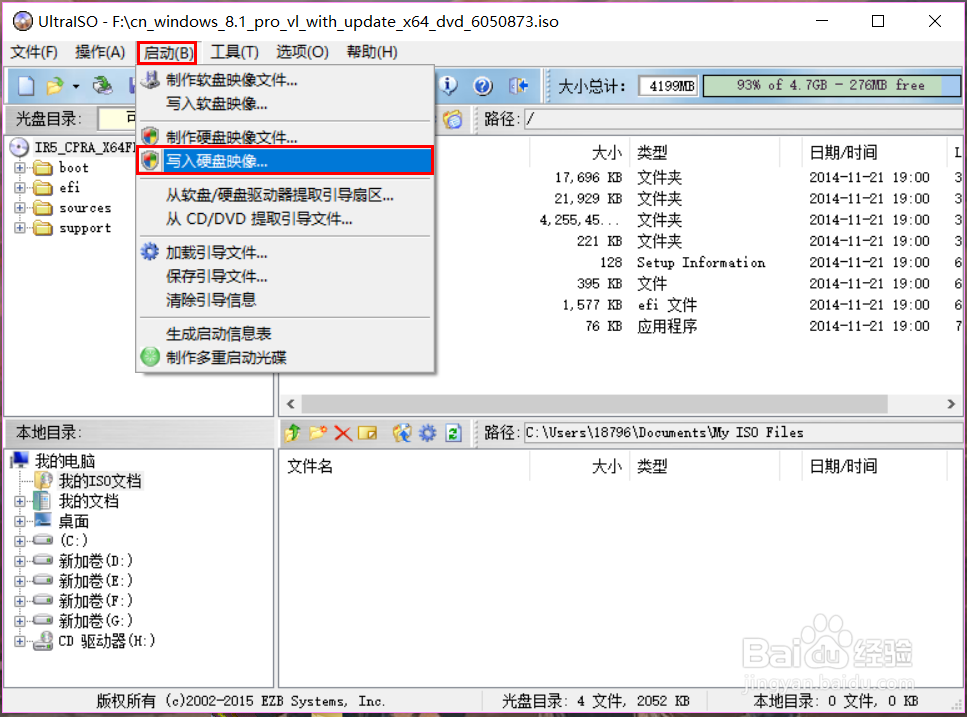
Task: Click the floppy icon for 制作软盘映像文件
Action: point(150,80)
